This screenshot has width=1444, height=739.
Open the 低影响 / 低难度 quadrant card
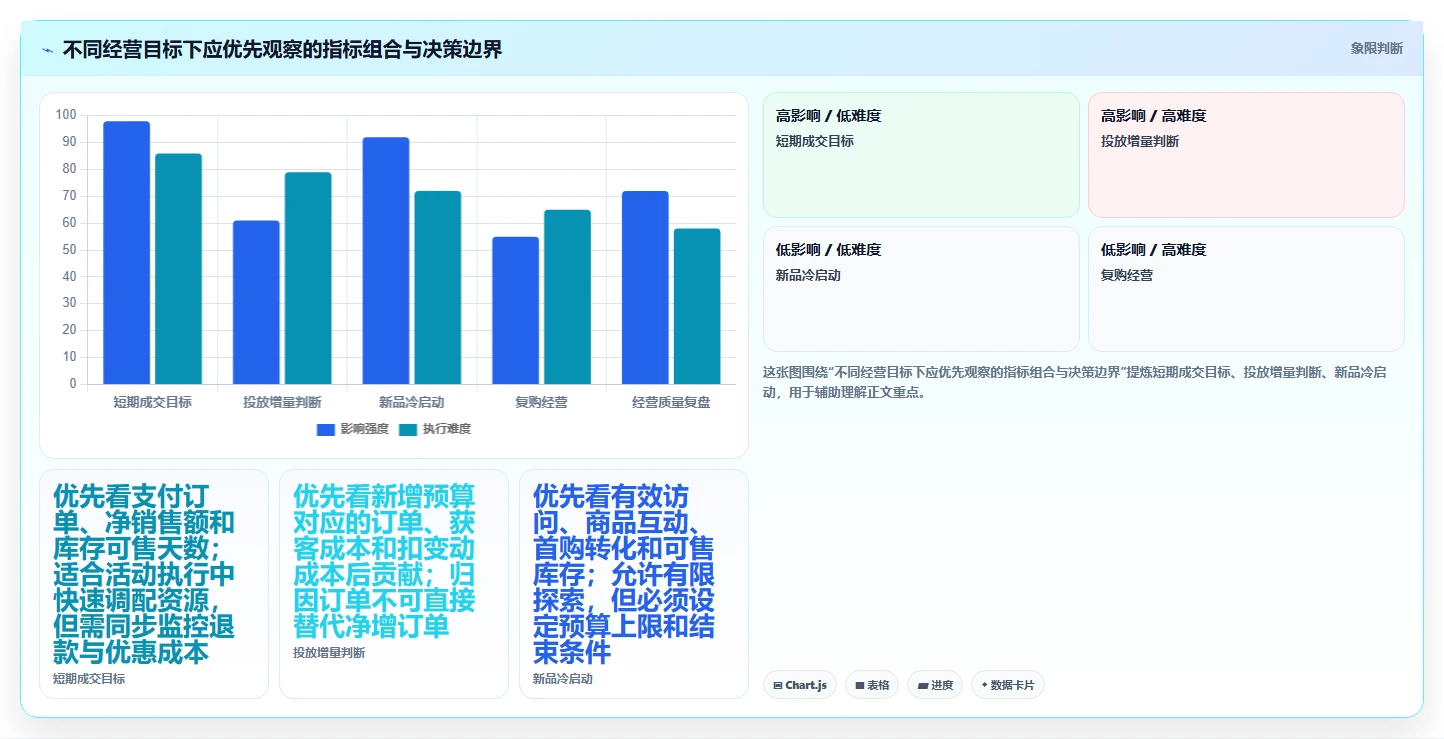921,289
